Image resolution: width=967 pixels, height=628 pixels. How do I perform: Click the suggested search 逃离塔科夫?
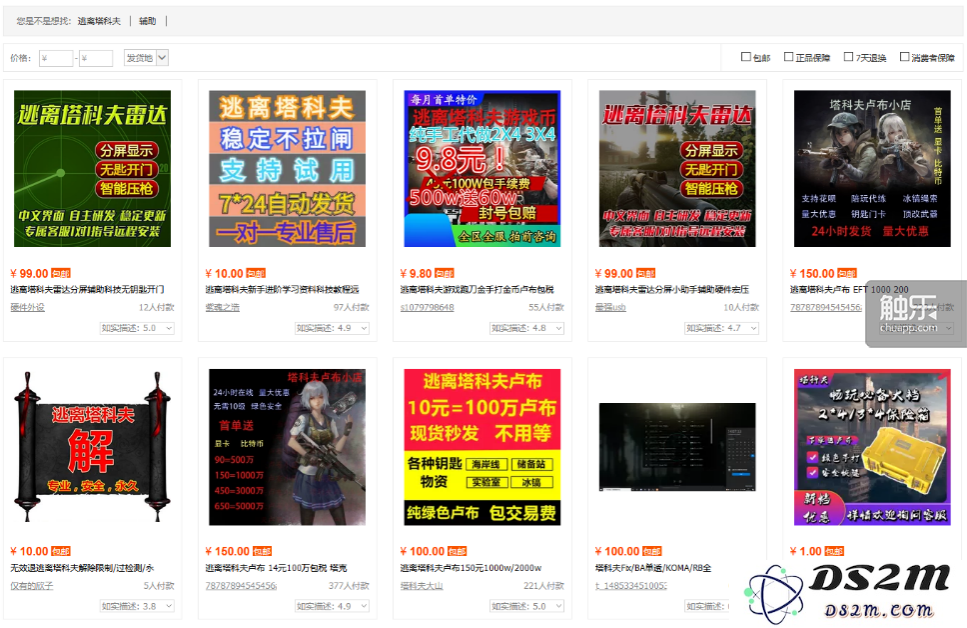[99, 21]
